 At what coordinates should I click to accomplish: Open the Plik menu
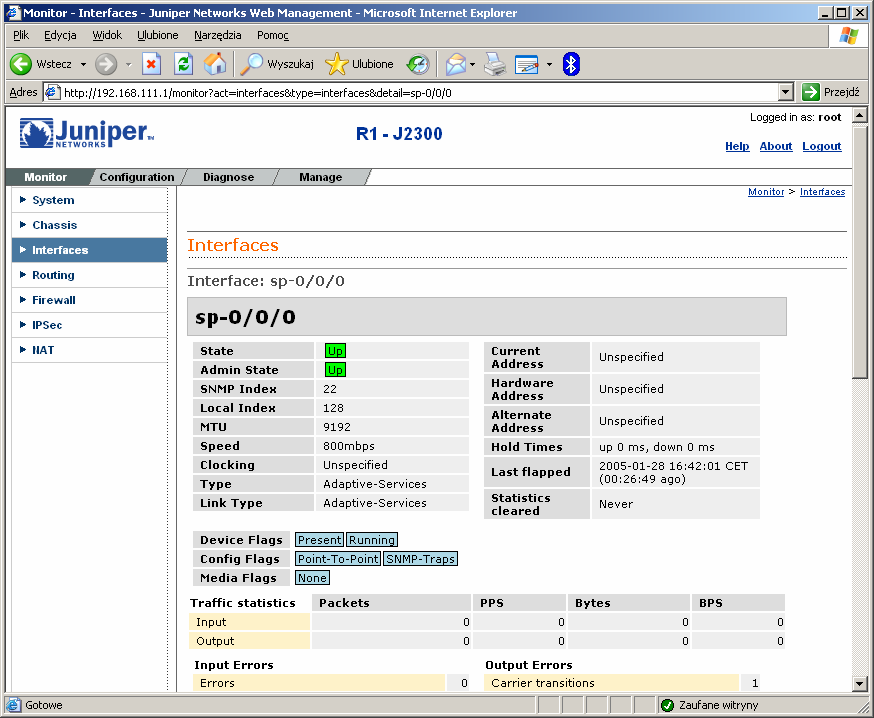point(21,35)
